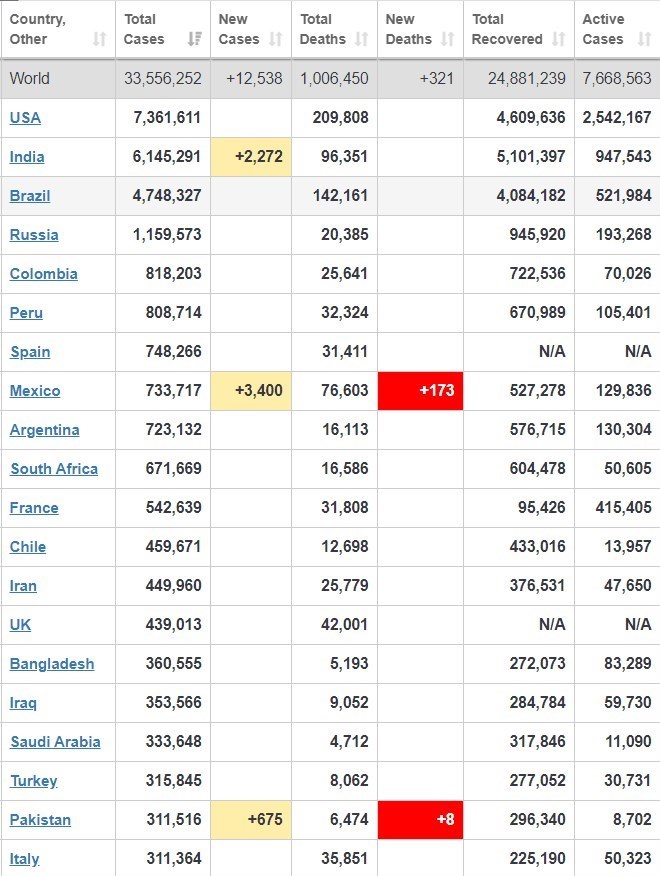Sort by New Cases arrows icon
Viewport: 660px width, 876px height.
point(278,40)
